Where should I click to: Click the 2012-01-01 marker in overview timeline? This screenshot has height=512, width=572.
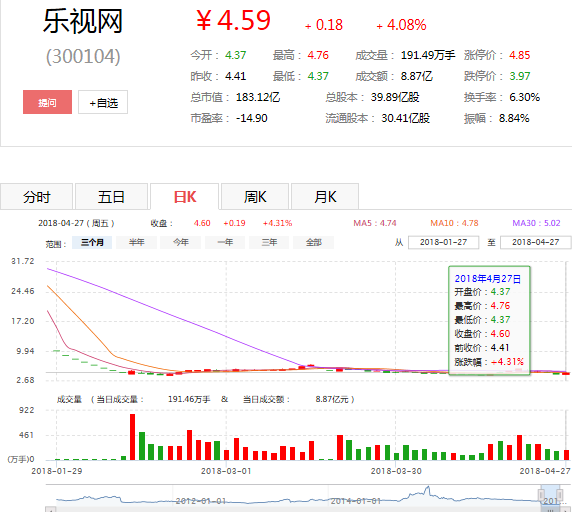[x=201, y=501]
